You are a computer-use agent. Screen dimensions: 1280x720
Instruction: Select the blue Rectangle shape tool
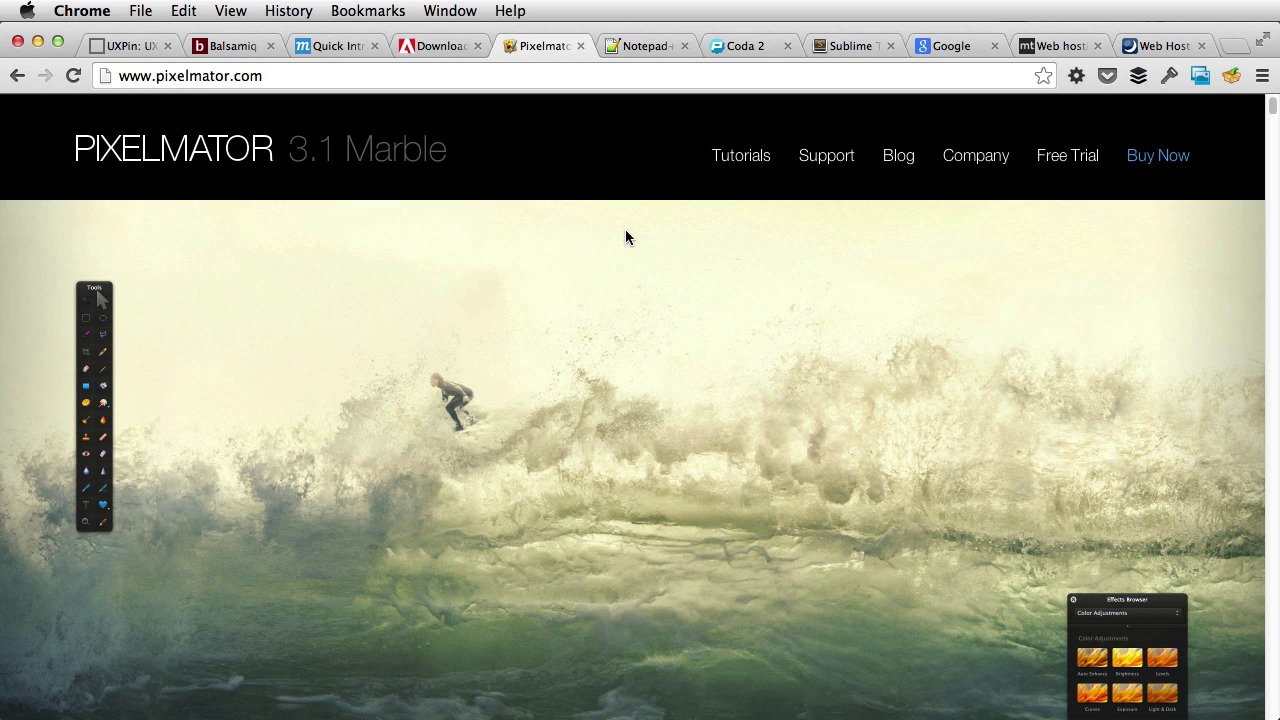coord(86,385)
